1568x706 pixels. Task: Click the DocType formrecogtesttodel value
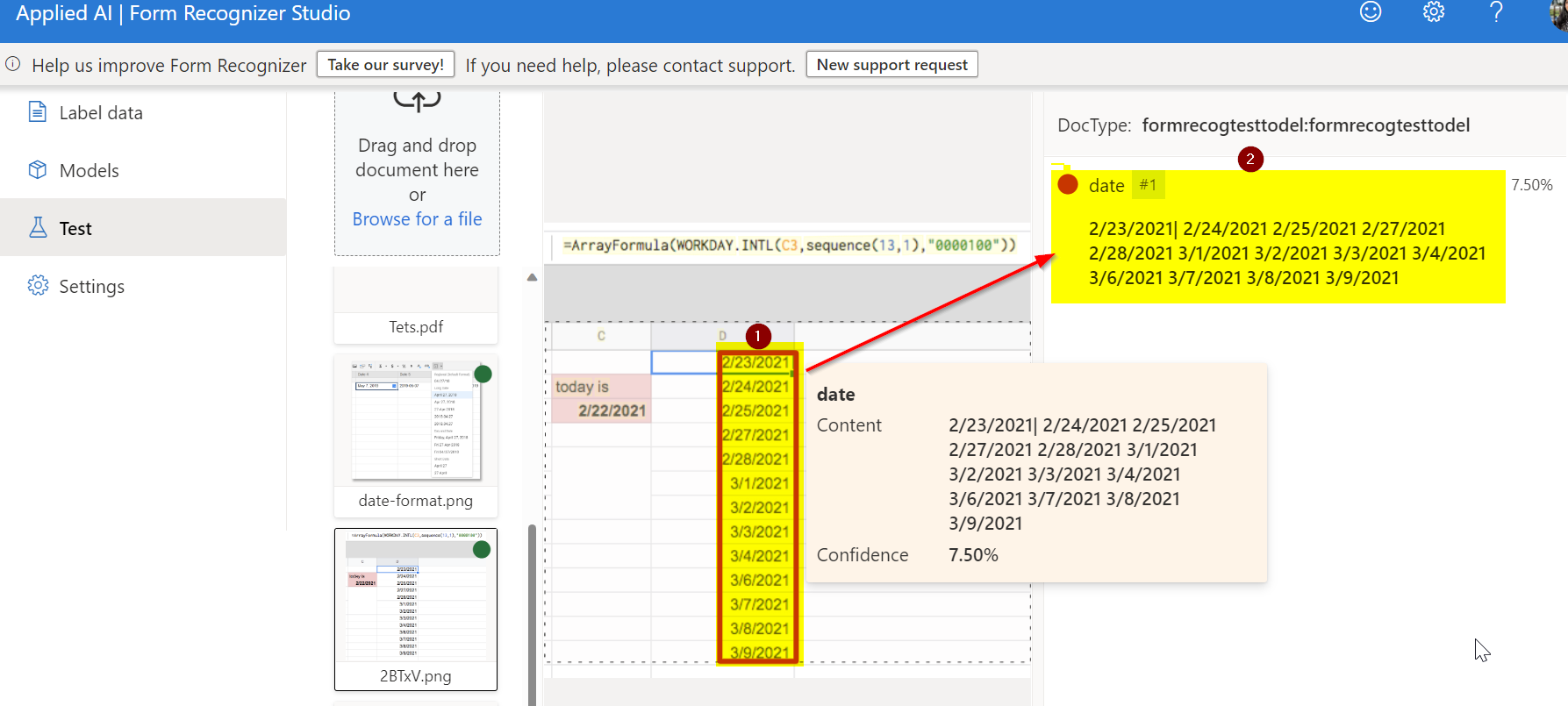1306,125
